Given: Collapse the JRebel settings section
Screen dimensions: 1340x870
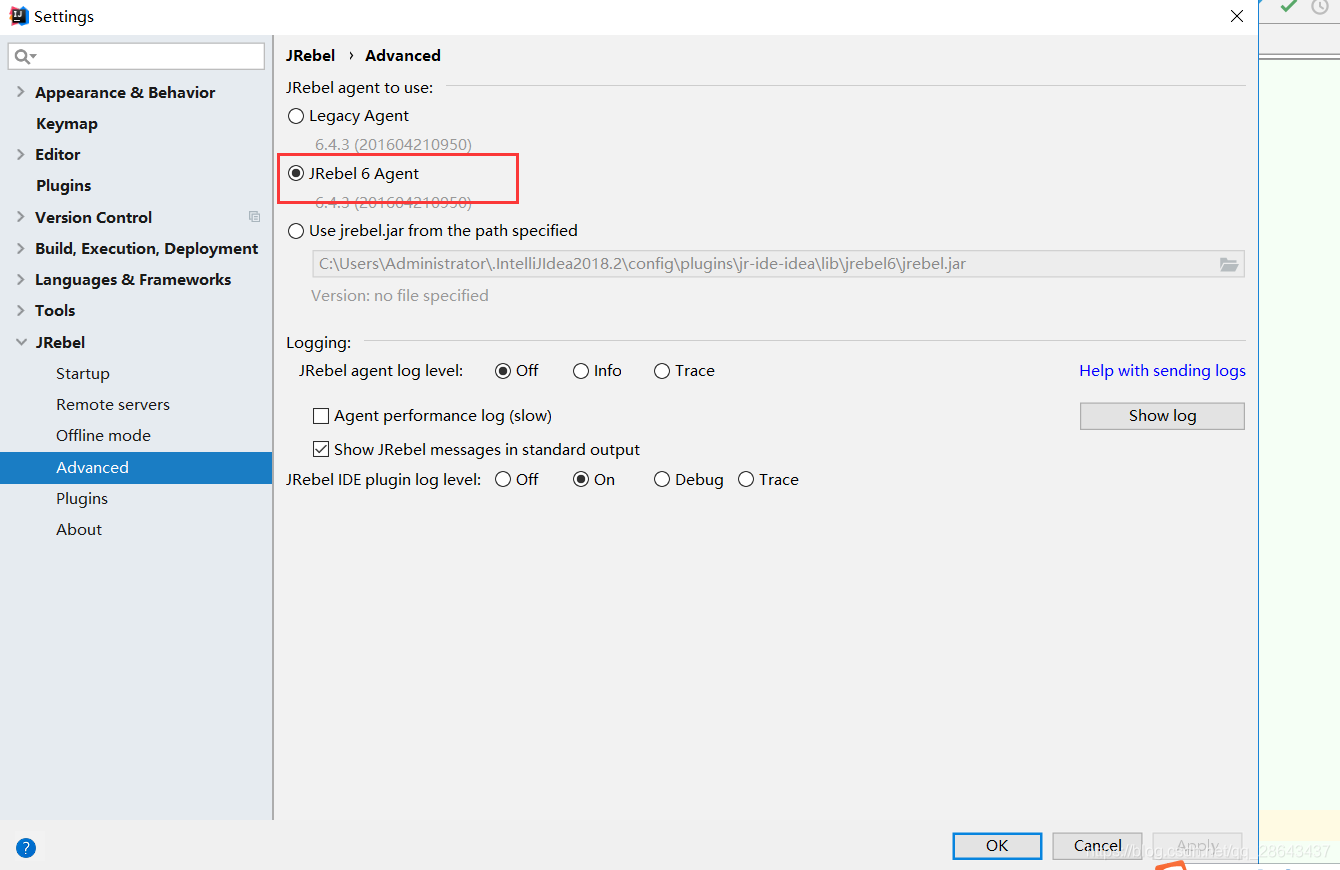Looking at the screenshot, I should [x=21, y=342].
